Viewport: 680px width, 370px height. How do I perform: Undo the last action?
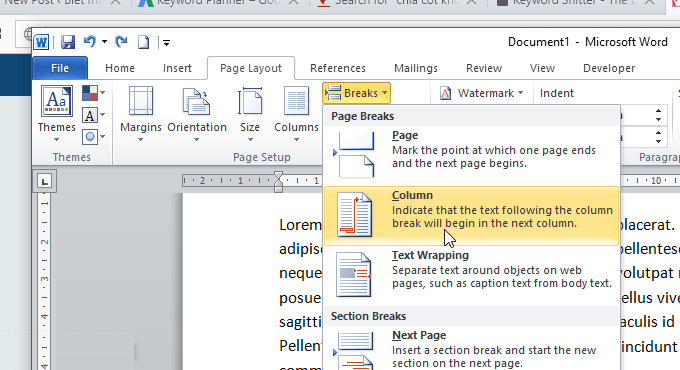pyautogui.click(x=90, y=42)
